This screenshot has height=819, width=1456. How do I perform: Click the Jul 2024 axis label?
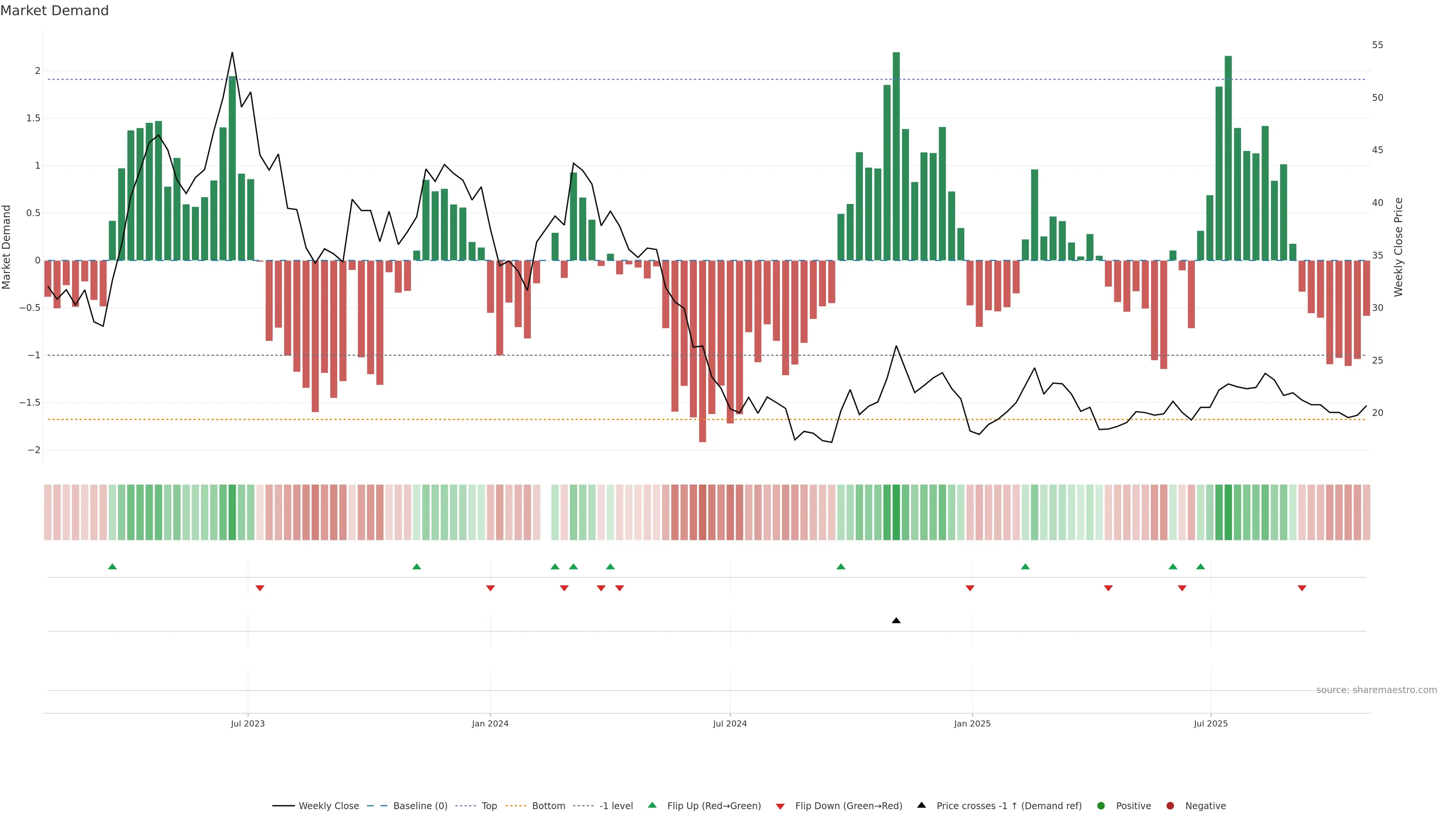[x=730, y=723]
